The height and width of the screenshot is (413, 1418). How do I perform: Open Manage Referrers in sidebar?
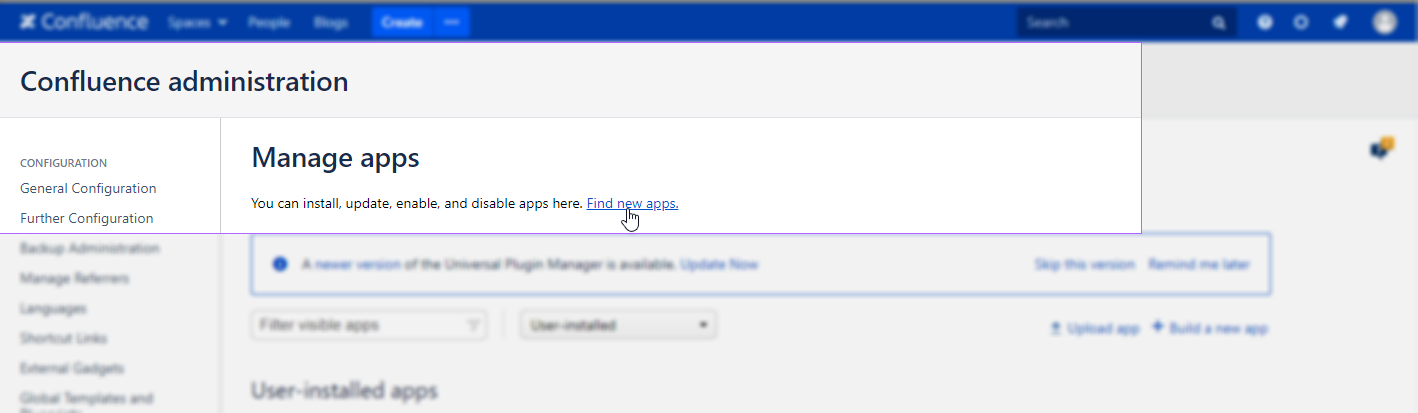click(x=74, y=278)
